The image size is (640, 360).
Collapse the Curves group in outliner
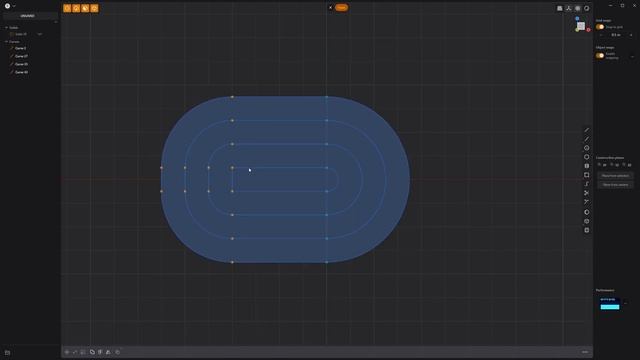point(7,42)
